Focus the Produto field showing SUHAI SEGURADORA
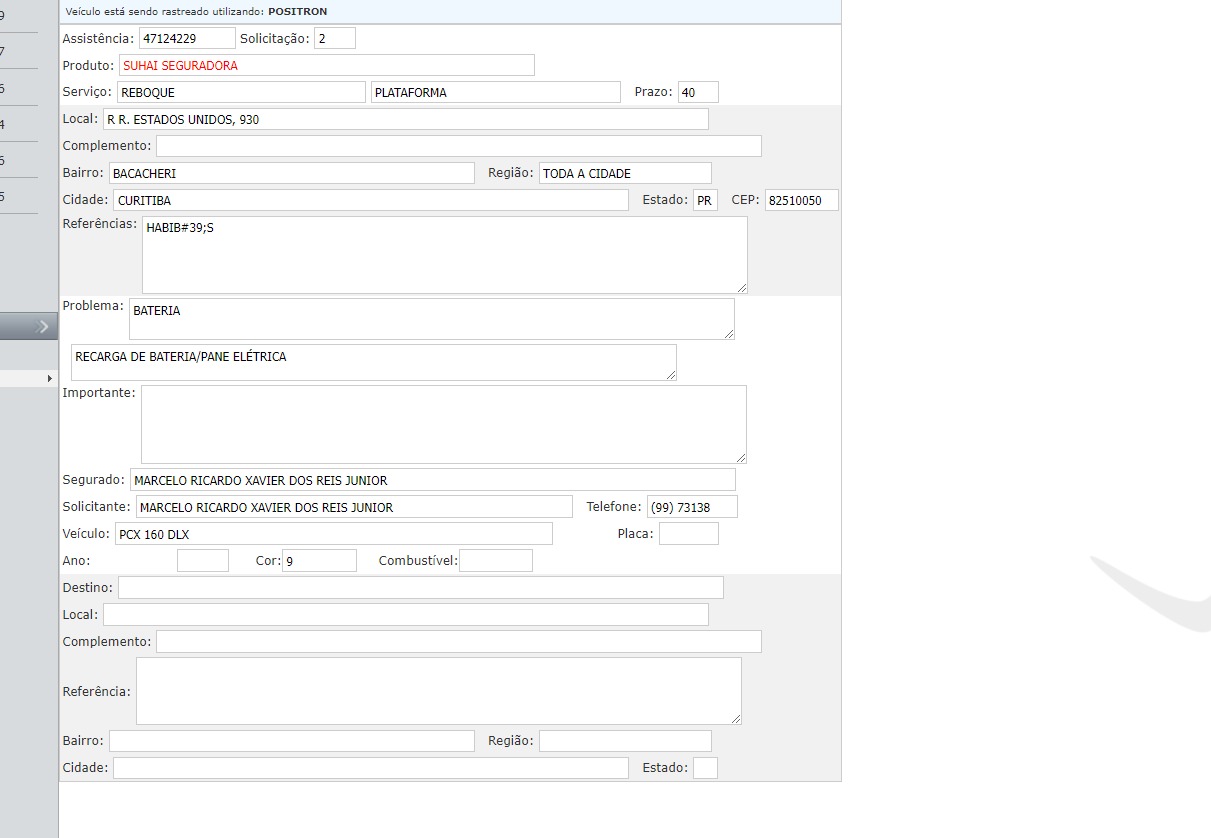This screenshot has width=1211, height=838. coord(326,66)
